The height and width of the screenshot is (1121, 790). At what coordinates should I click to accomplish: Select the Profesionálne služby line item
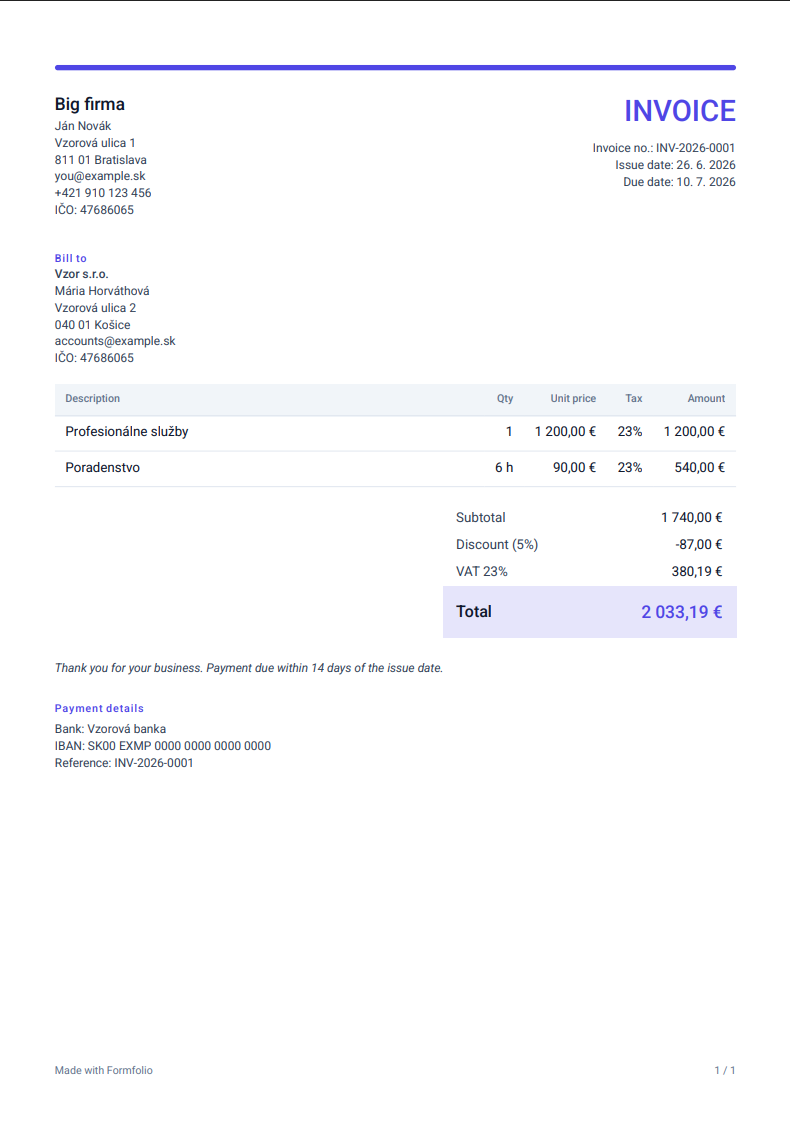tap(395, 432)
